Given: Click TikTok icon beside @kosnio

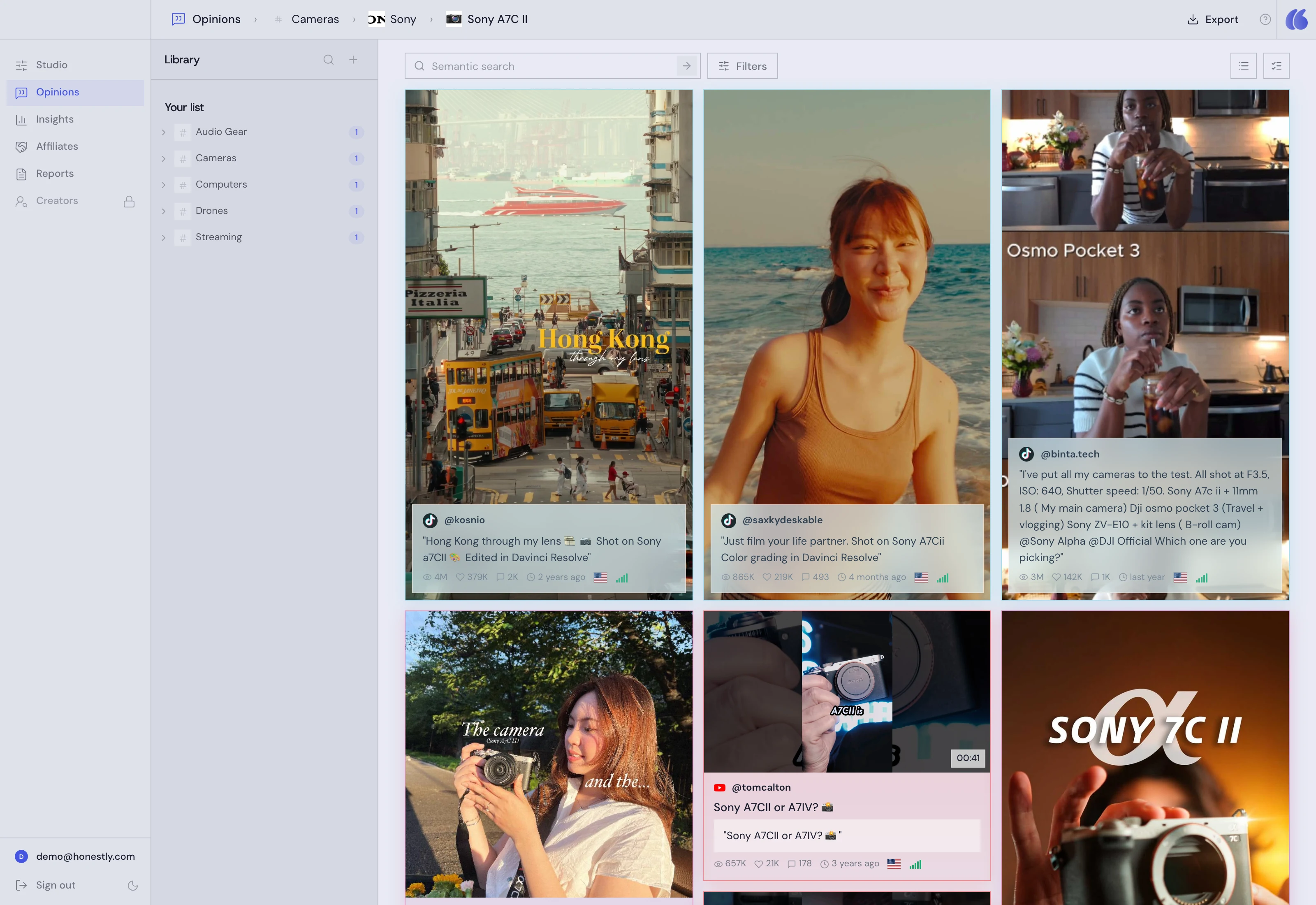Looking at the screenshot, I should pos(430,520).
